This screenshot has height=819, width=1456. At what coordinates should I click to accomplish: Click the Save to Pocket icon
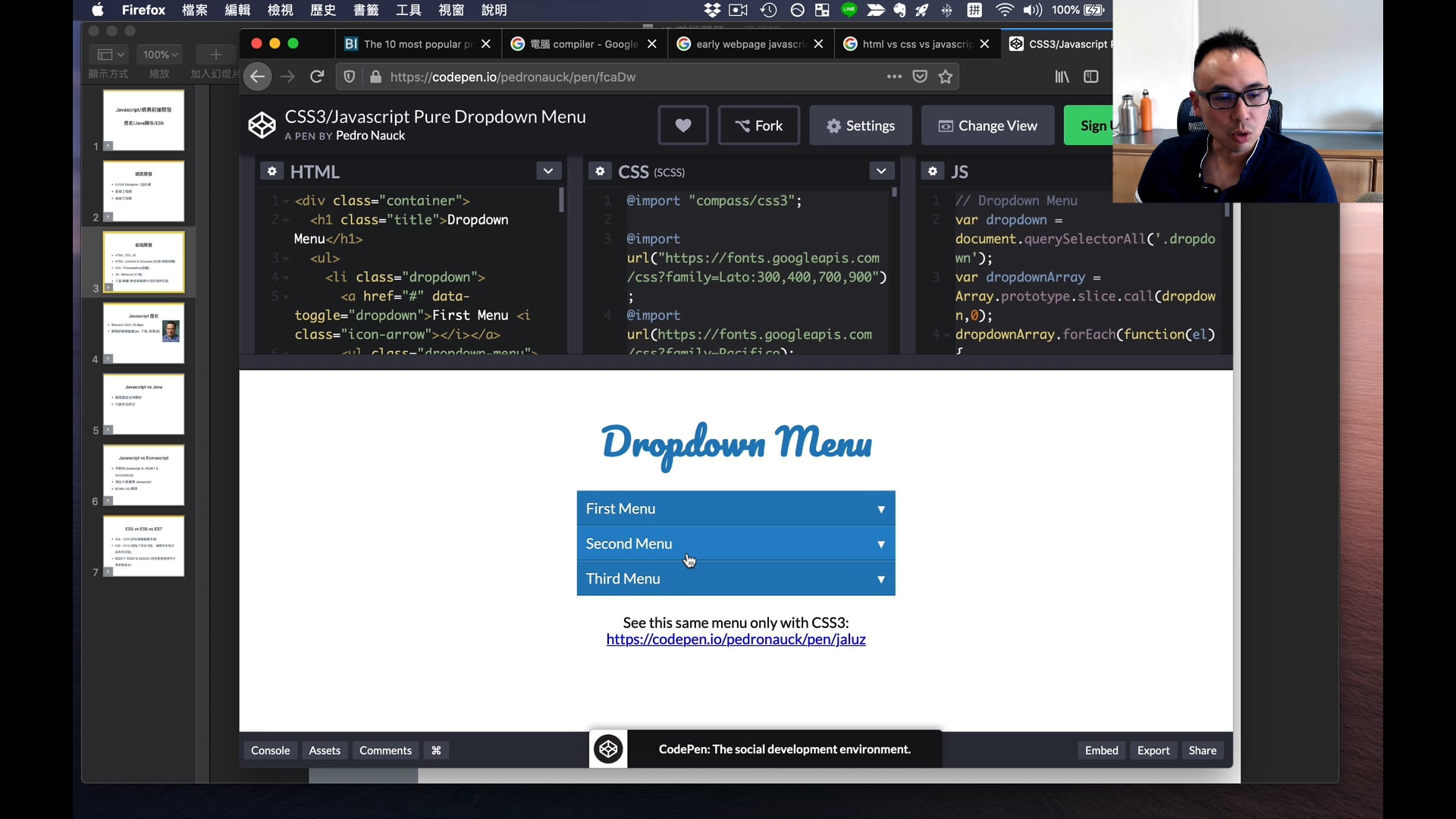point(920,77)
